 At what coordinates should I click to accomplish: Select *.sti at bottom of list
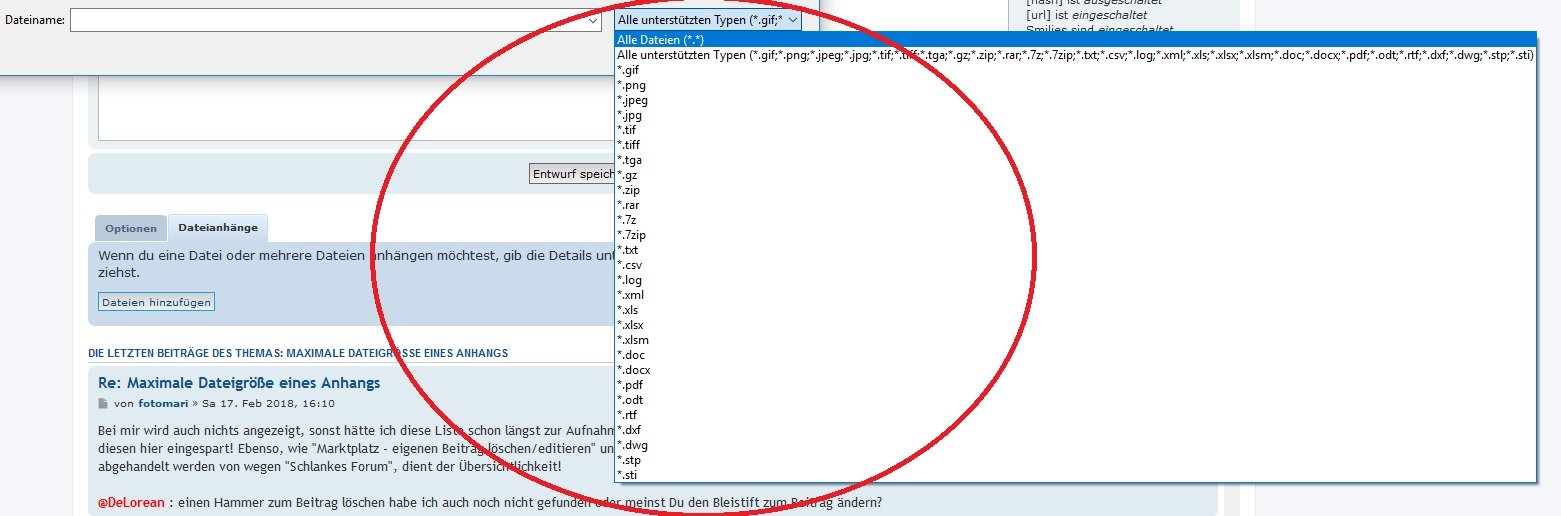(x=628, y=475)
